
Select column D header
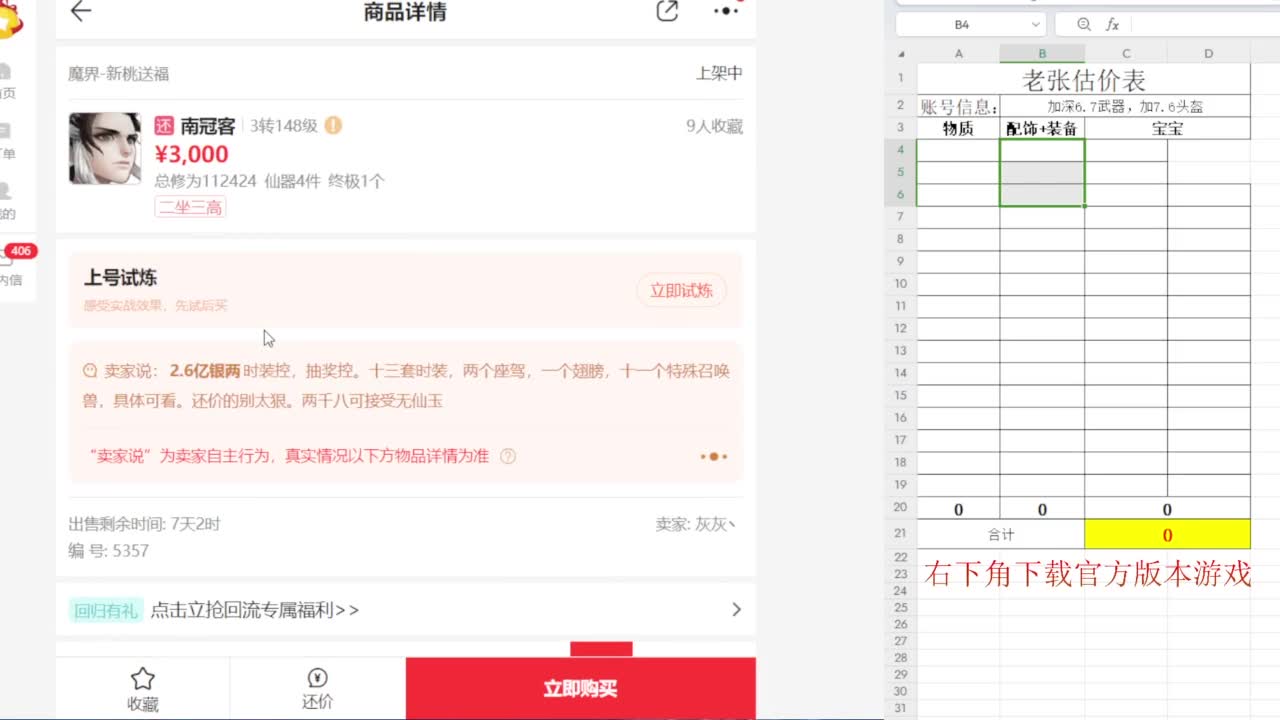(1209, 54)
